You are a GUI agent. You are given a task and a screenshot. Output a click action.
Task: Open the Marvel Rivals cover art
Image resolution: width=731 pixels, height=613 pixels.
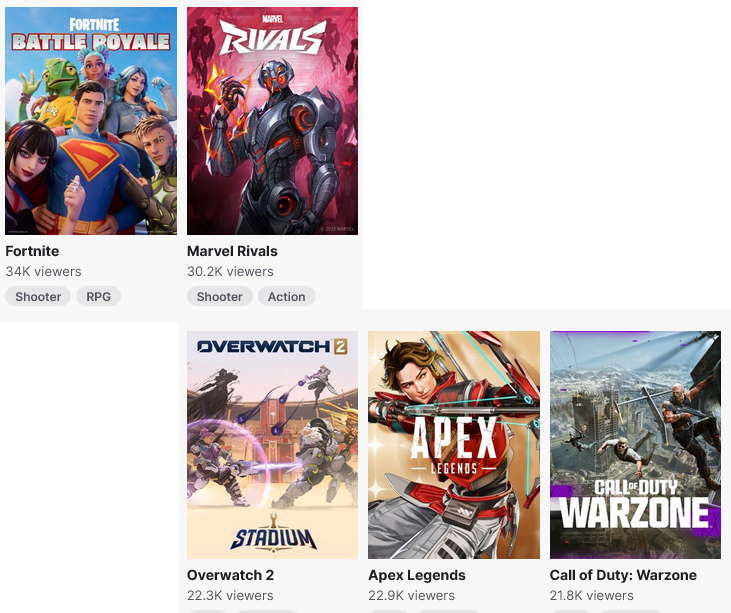272,121
